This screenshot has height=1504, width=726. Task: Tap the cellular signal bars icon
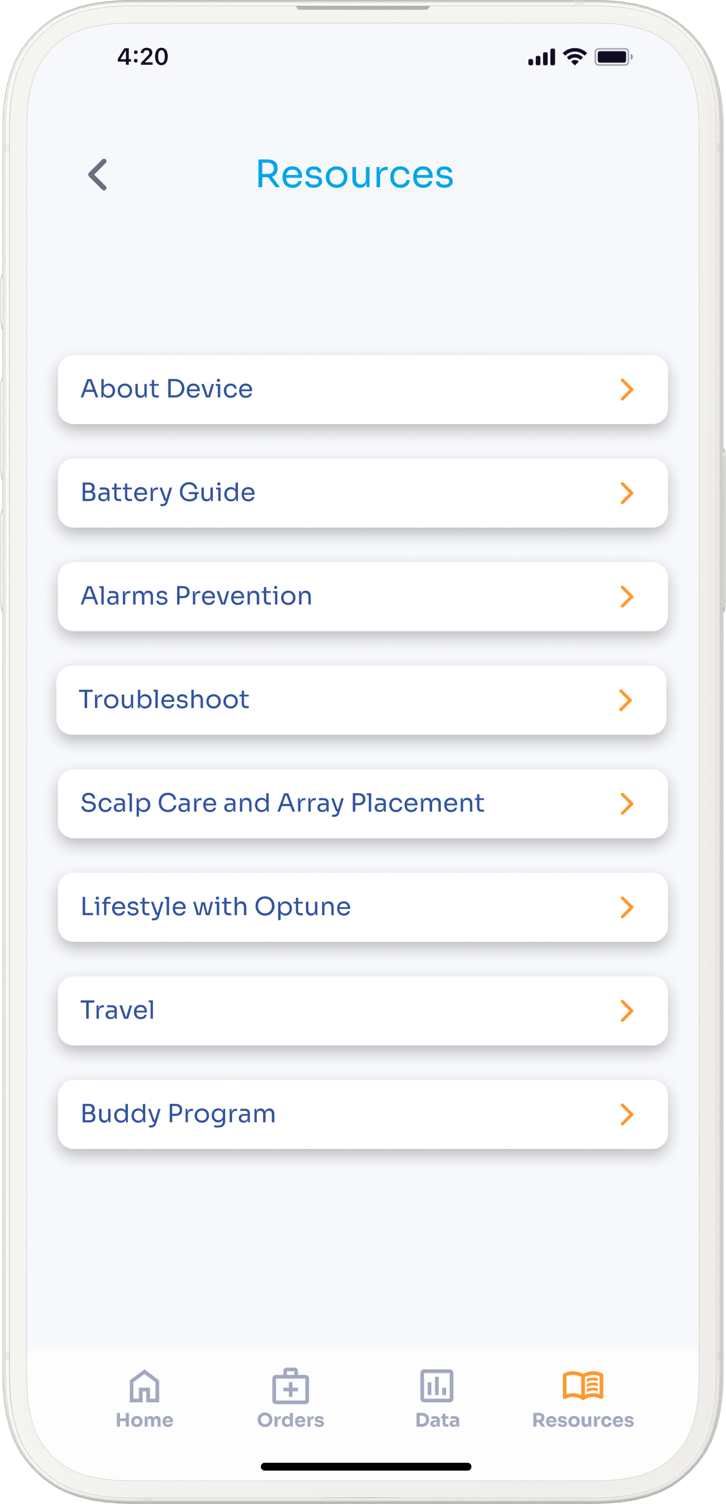click(541, 58)
